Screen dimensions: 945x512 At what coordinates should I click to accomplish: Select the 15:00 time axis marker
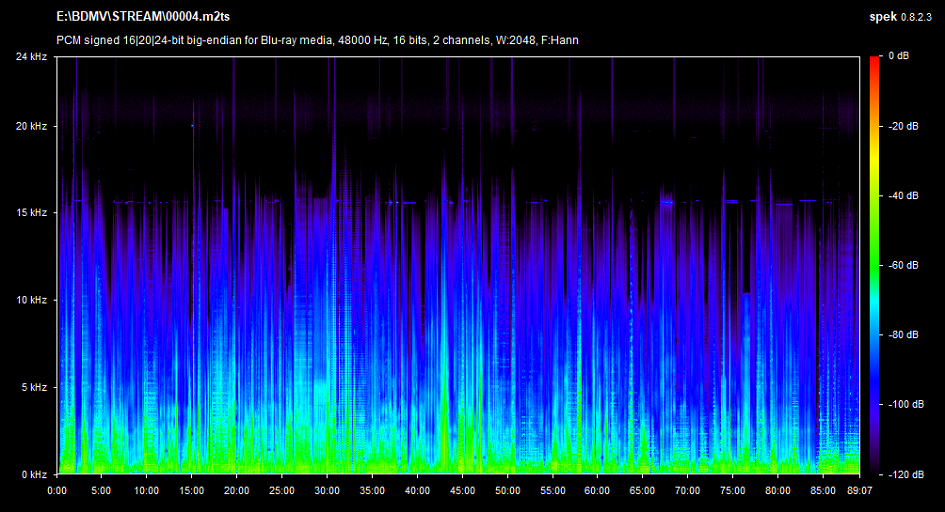pos(192,491)
